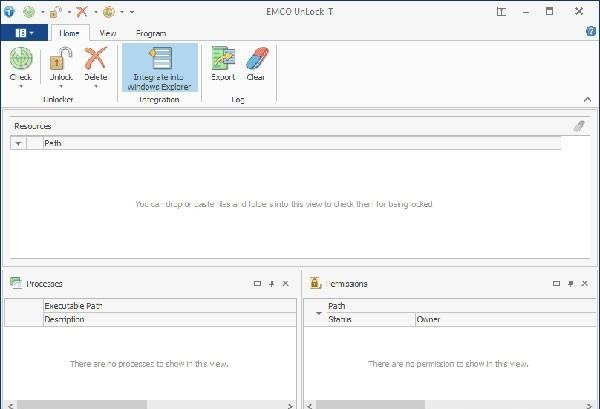
Task: Click the Delete red X ribbon icon
Action: (96, 58)
